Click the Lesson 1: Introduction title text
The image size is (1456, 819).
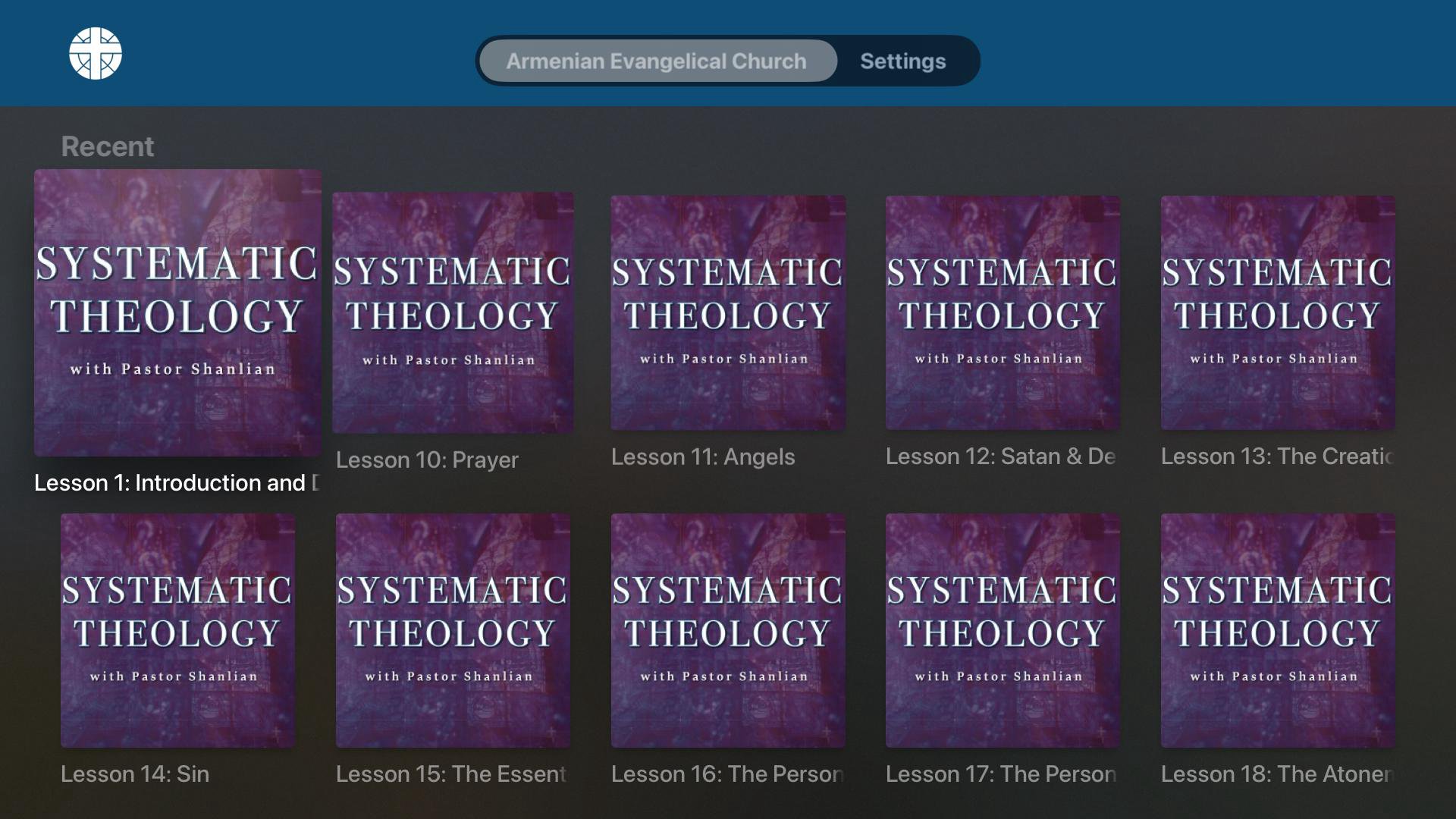click(177, 483)
